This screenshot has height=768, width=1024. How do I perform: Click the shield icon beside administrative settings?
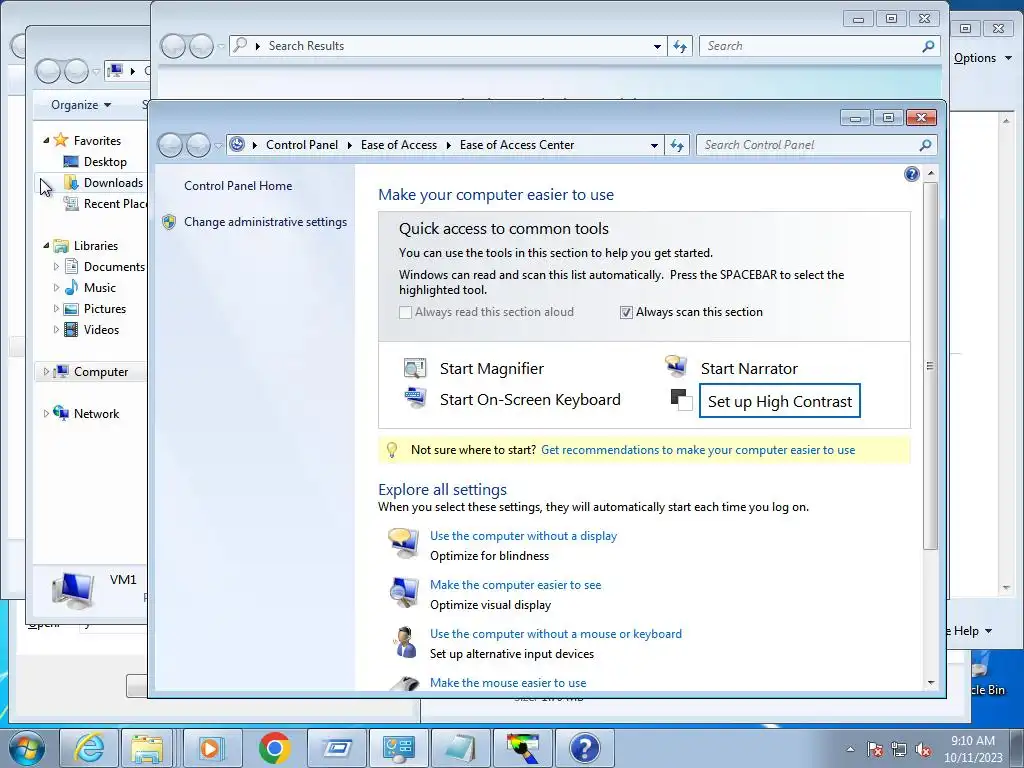[x=169, y=222]
